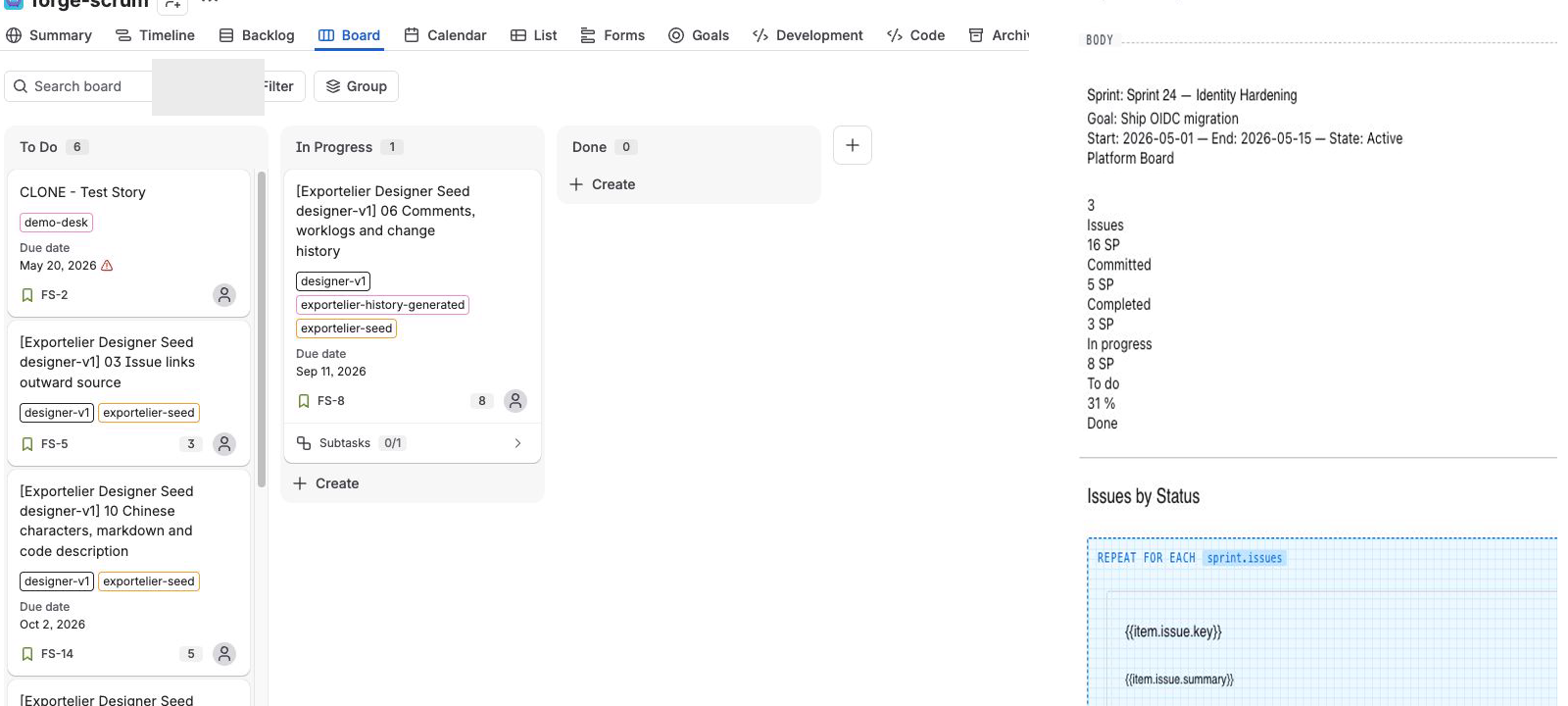The image size is (1568, 706).
Task: Open the FS-14 issue key
Action: (57, 654)
